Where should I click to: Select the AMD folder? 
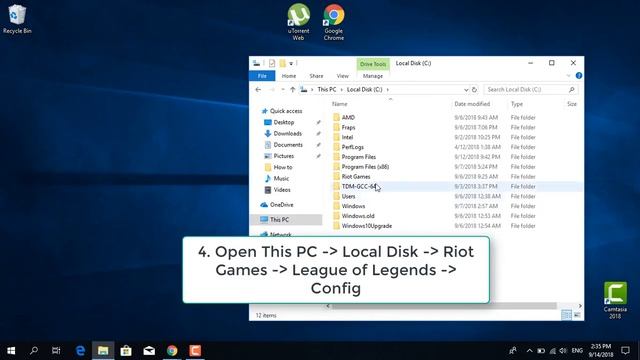click(x=348, y=118)
